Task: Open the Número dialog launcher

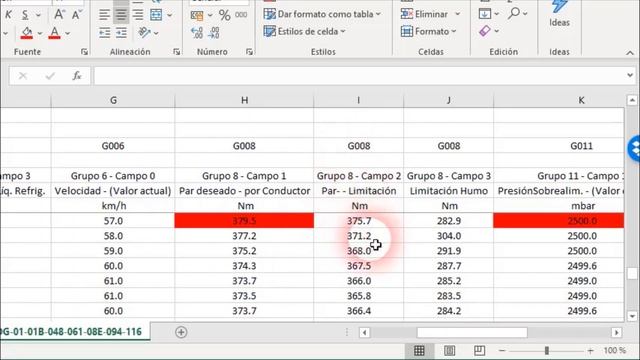Action: pos(249,52)
